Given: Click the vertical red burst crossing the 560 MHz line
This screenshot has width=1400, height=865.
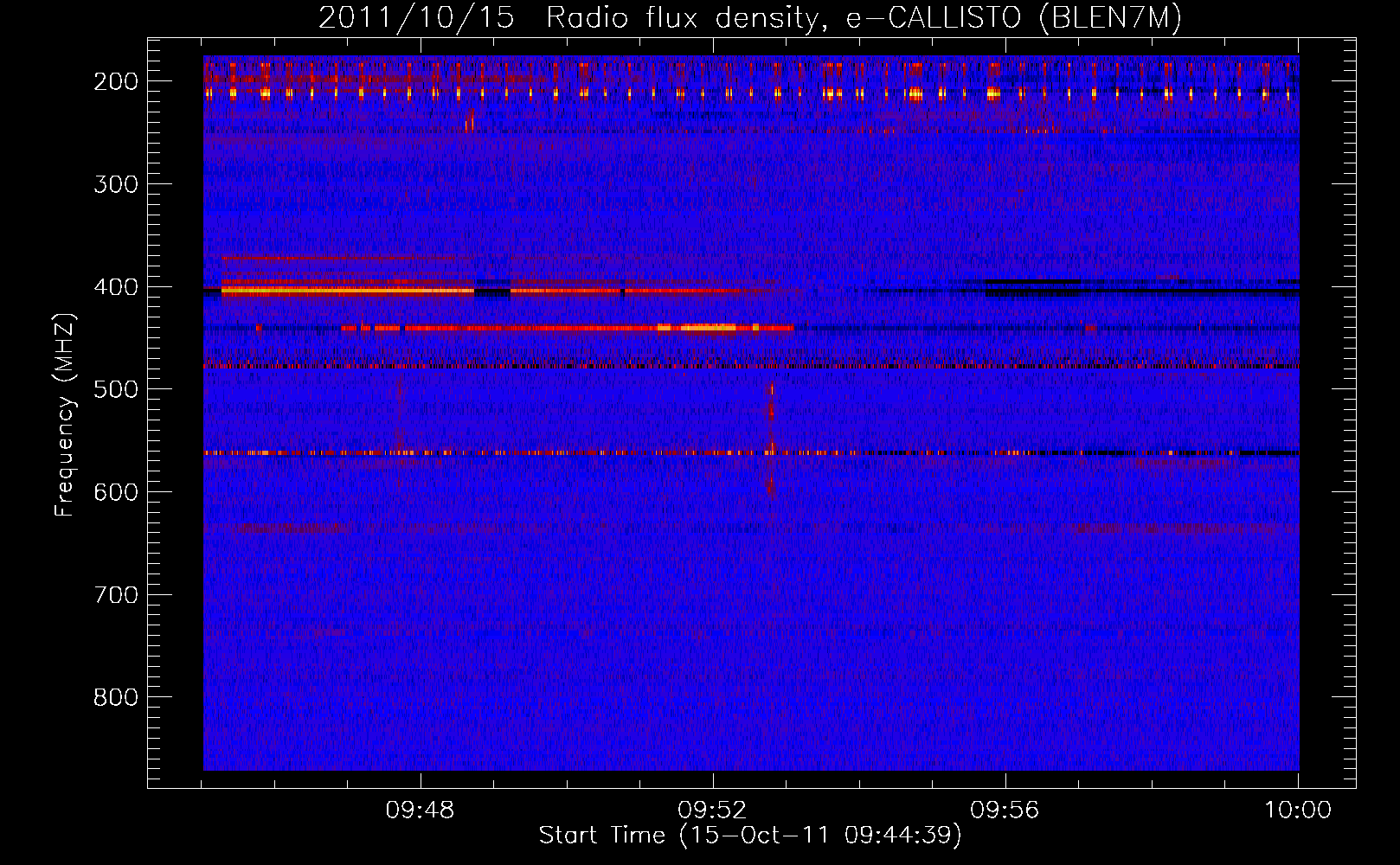Looking at the screenshot, I should 771,441.
